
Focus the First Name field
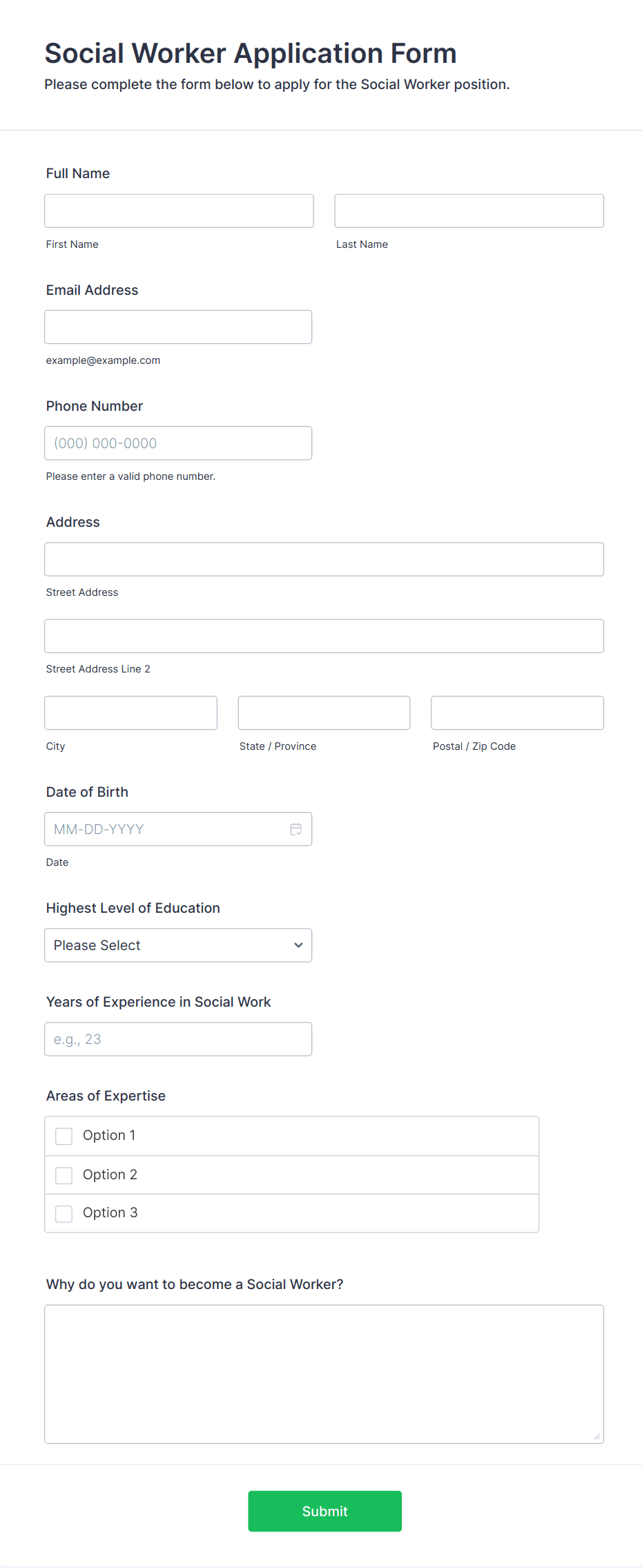[179, 211]
